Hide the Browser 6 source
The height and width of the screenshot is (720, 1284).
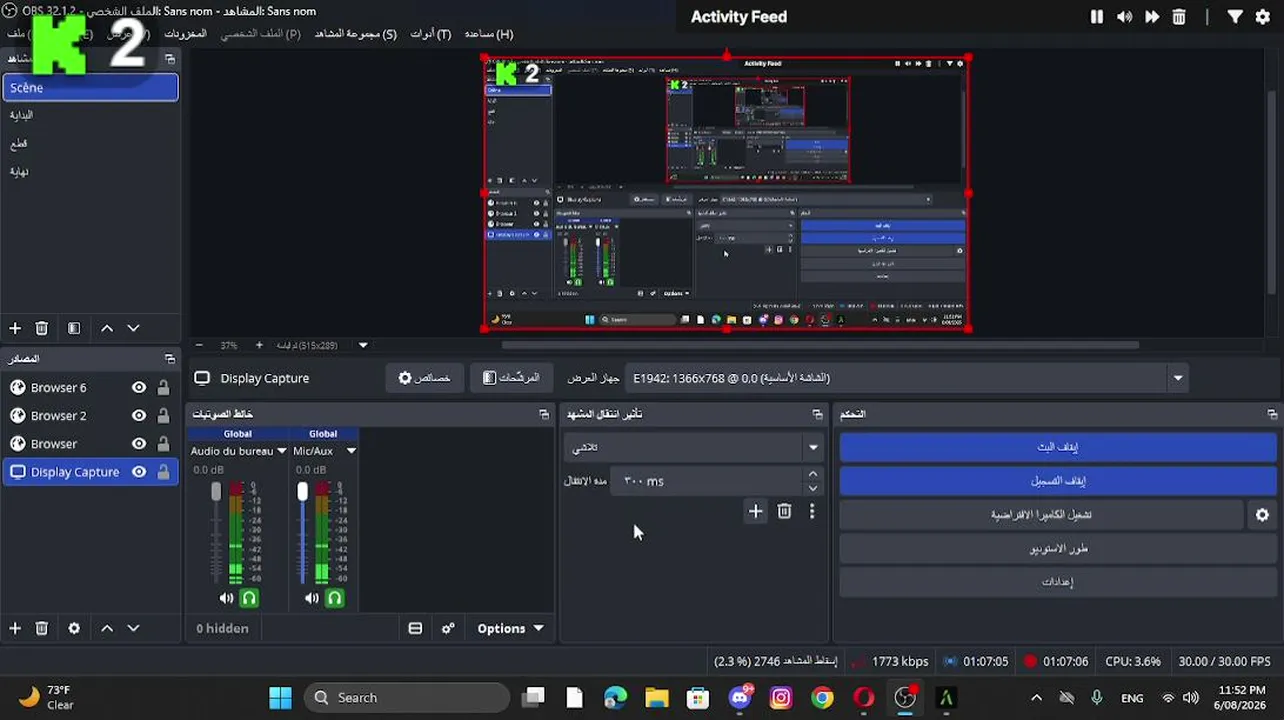[x=139, y=387]
